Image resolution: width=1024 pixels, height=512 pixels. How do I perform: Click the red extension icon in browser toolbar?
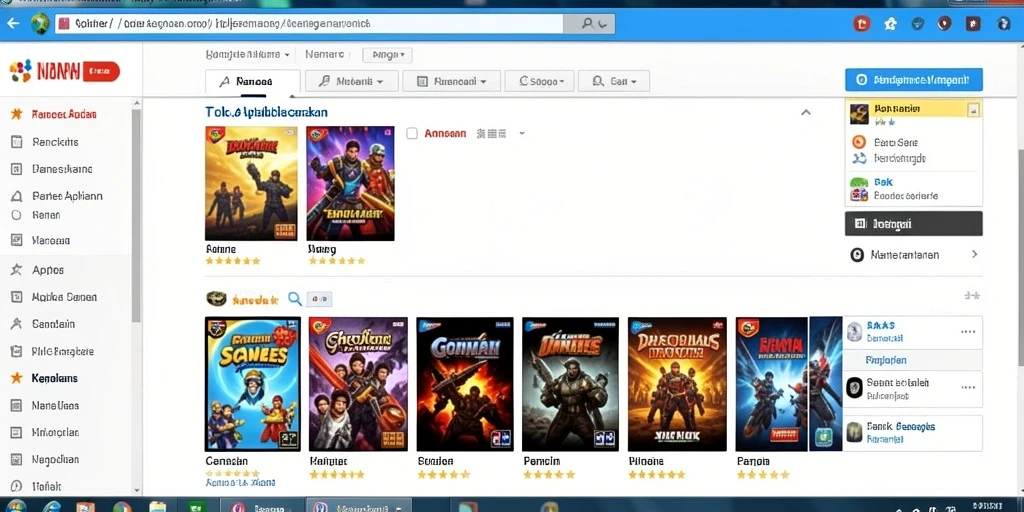click(x=863, y=24)
